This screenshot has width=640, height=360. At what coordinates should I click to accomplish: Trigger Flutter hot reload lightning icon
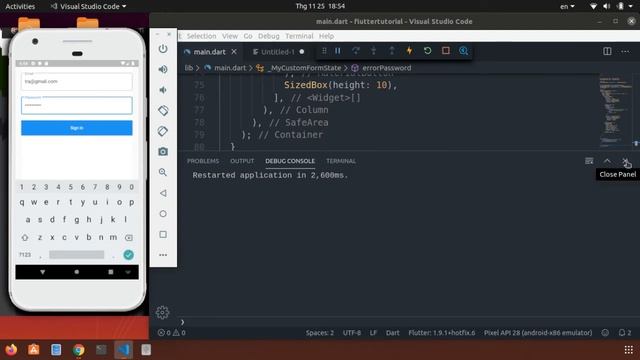[409, 51]
